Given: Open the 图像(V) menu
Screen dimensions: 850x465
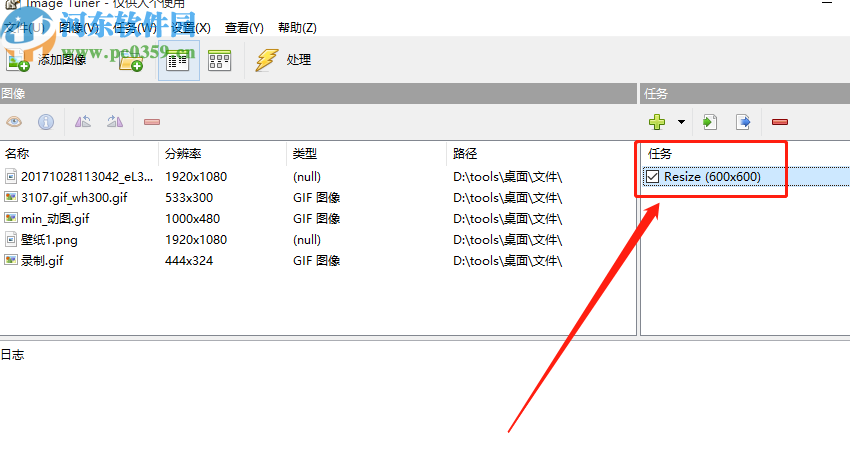Looking at the screenshot, I should [x=79, y=28].
